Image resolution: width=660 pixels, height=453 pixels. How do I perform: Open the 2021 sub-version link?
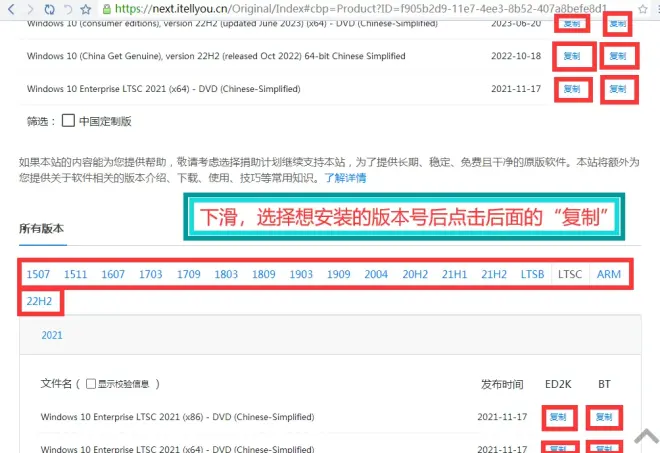[x=52, y=335]
